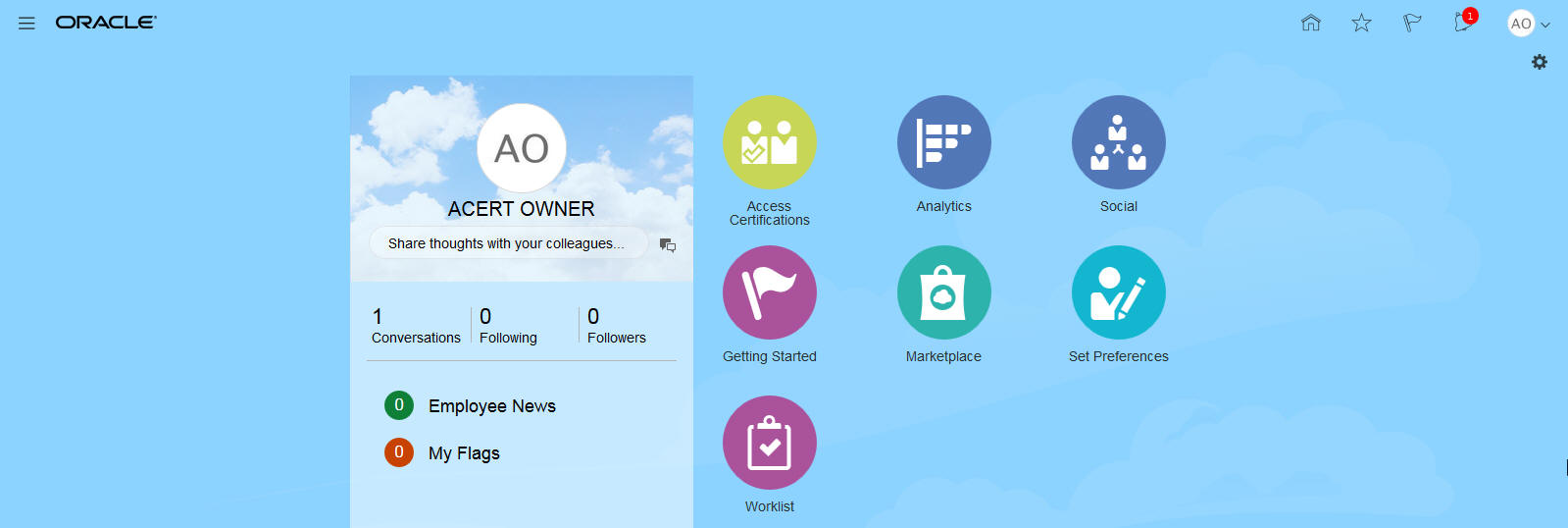
Task: Open the settings gear icon
Action: coord(1540,62)
